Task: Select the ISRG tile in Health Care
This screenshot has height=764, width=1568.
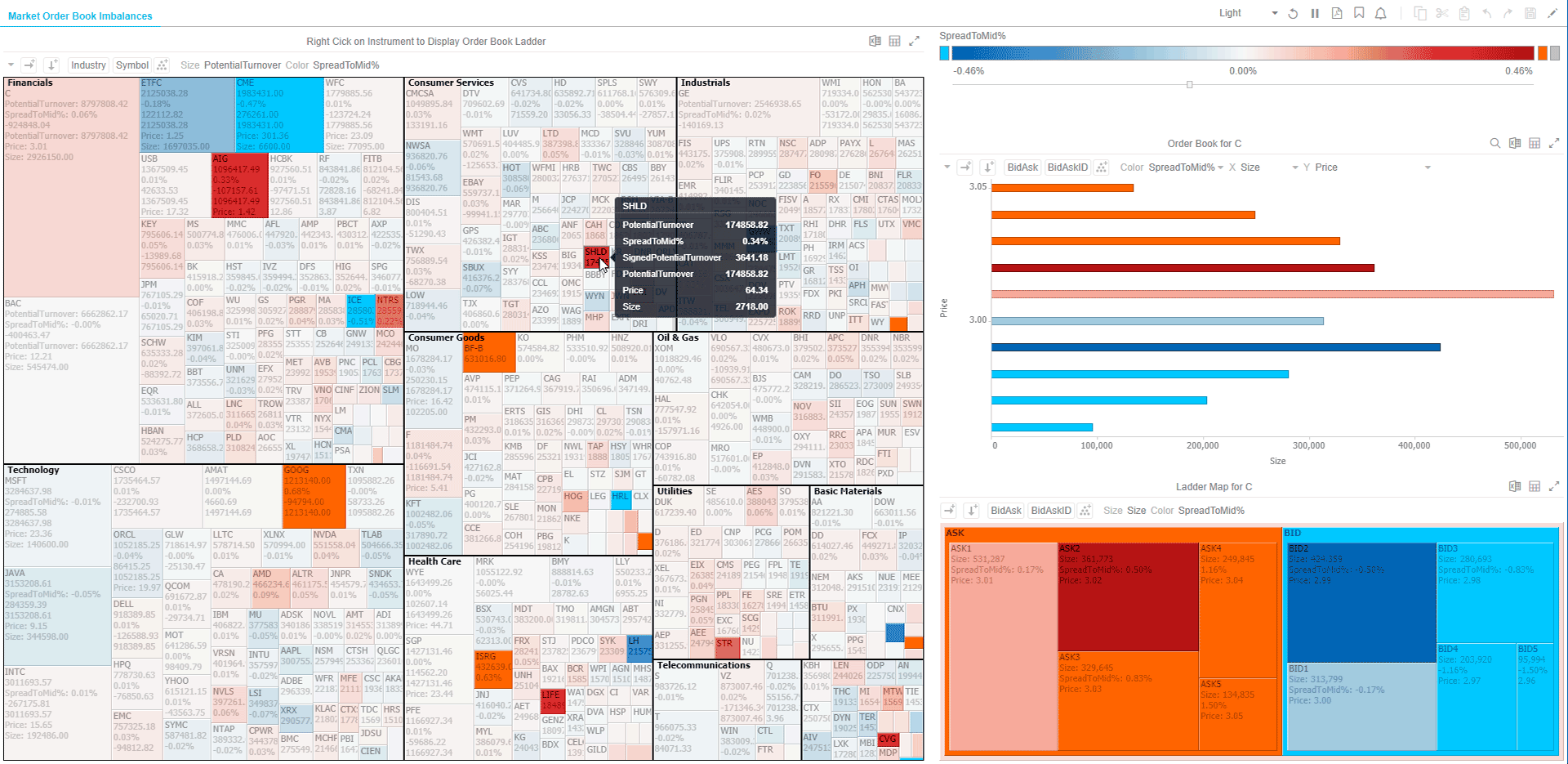Action: pos(493,669)
